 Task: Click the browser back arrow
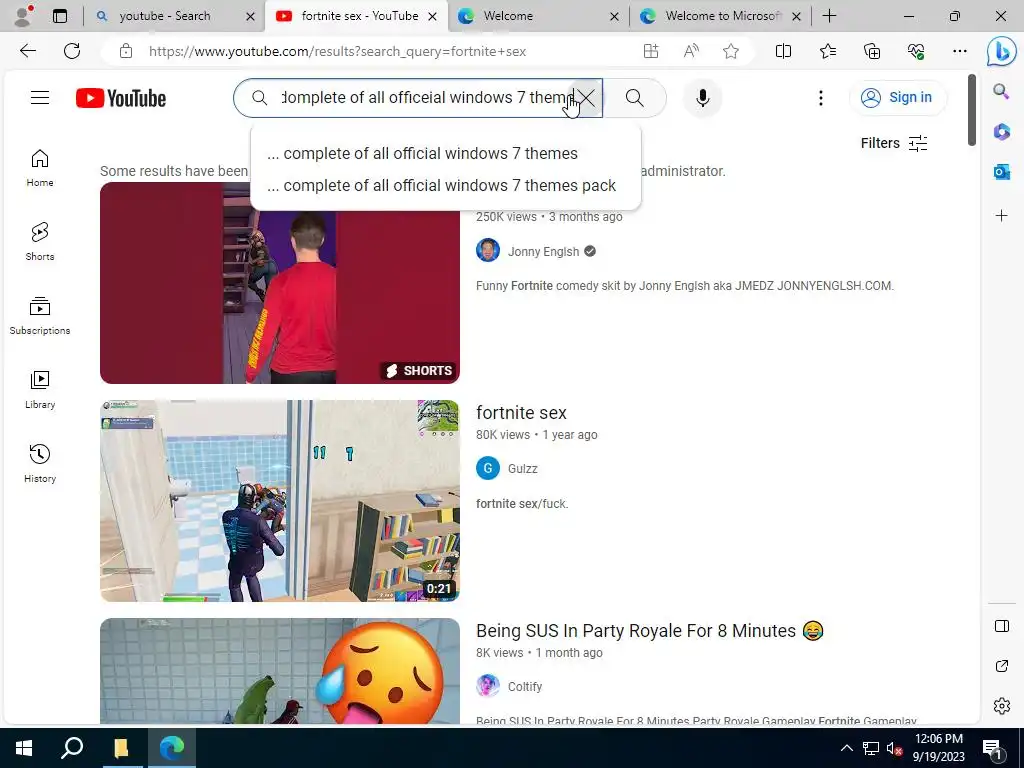coord(27,51)
